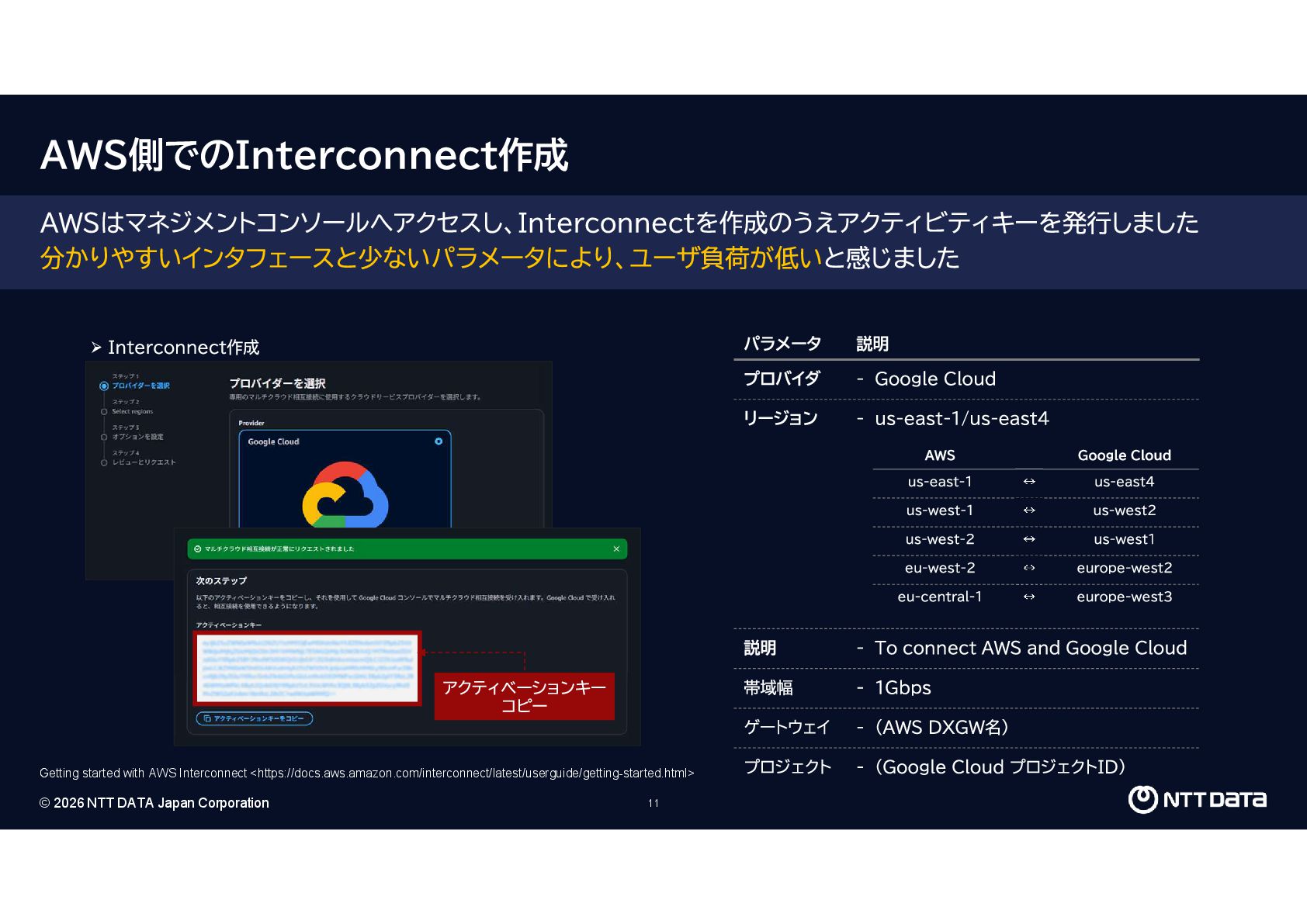
Task: Click the 次のステップ heading
Action: [221, 580]
